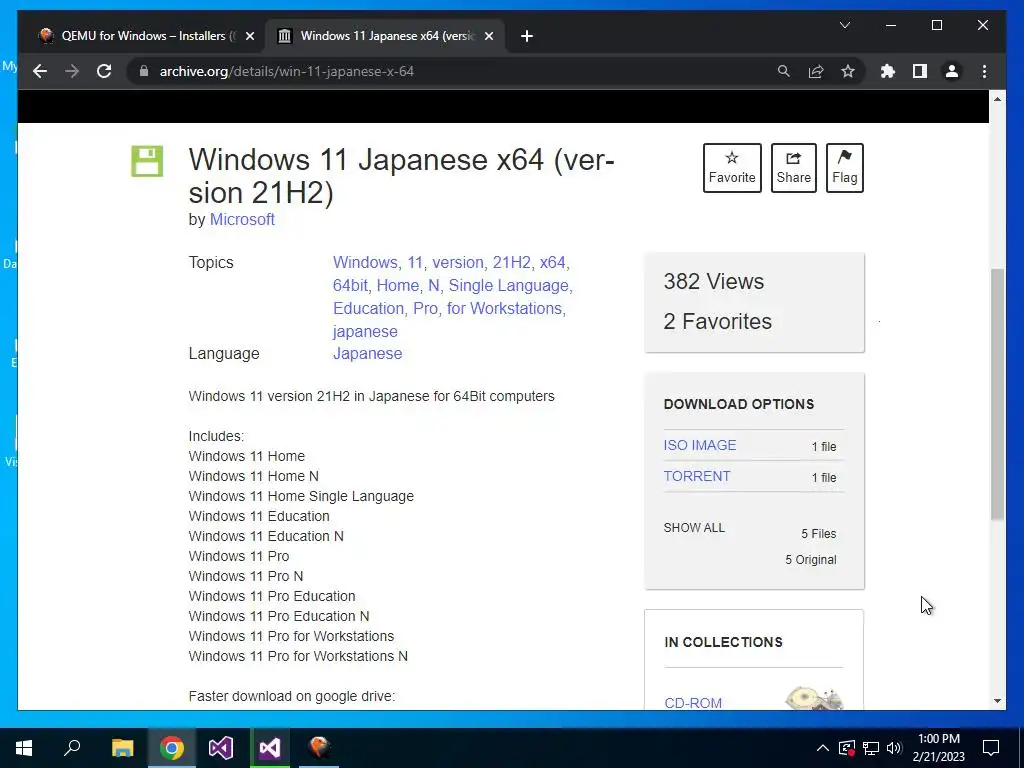Open the Microsoft creator link
1024x768 pixels.
click(x=242, y=219)
